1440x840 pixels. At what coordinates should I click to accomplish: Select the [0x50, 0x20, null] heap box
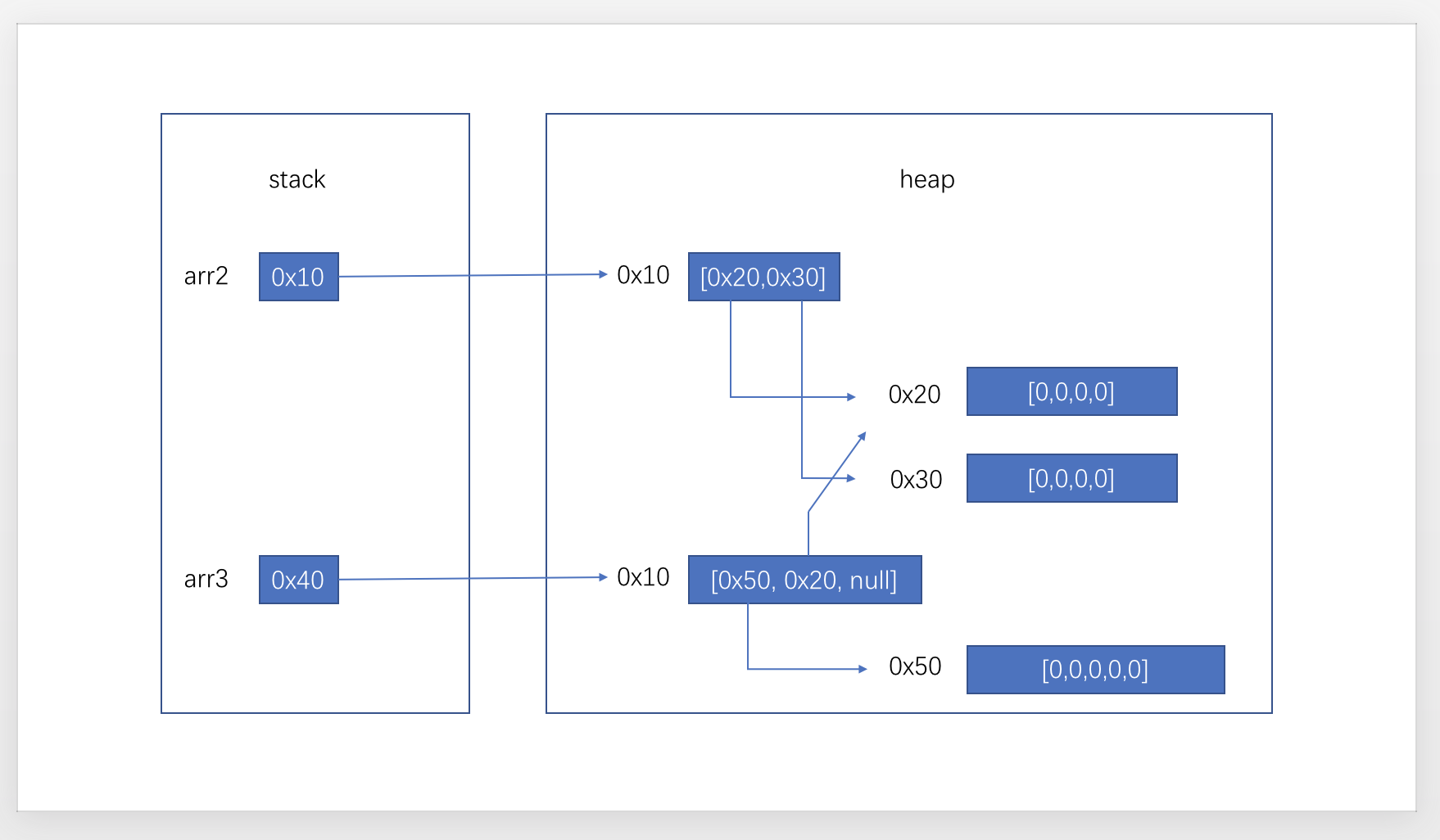coord(804,580)
